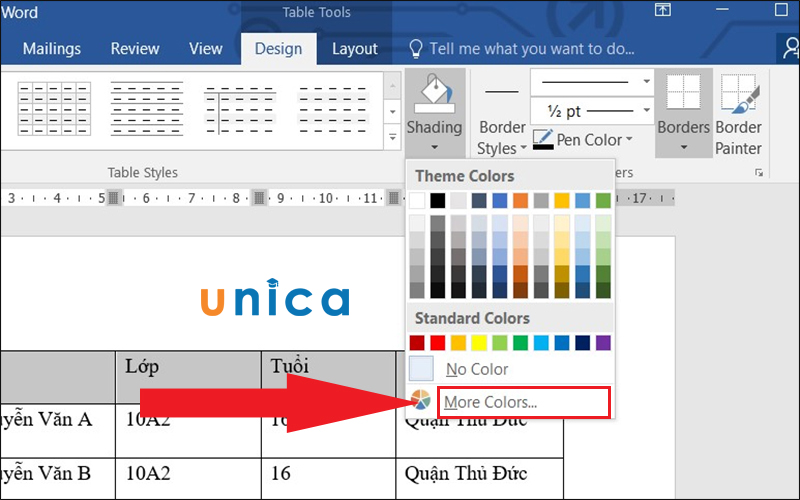Open the Layout tab

click(355, 49)
